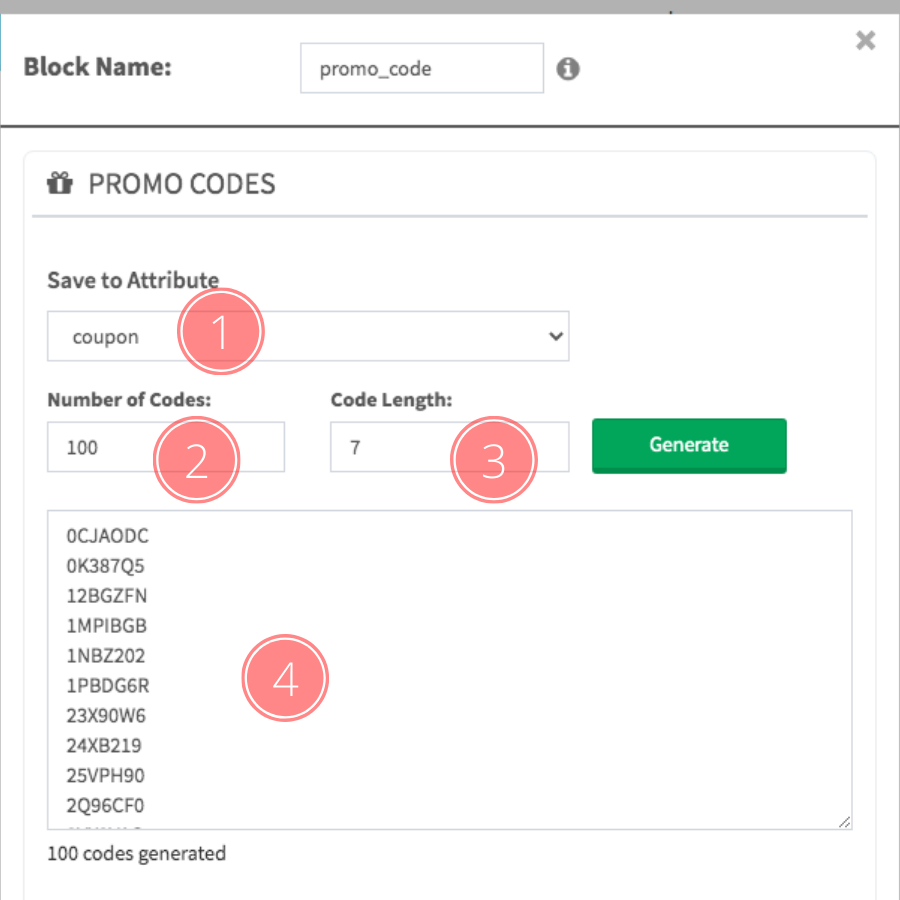The height and width of the screenshot is (900, 900).
Task: Click into the Number of Codes field
Action: [x=100, y=447]
